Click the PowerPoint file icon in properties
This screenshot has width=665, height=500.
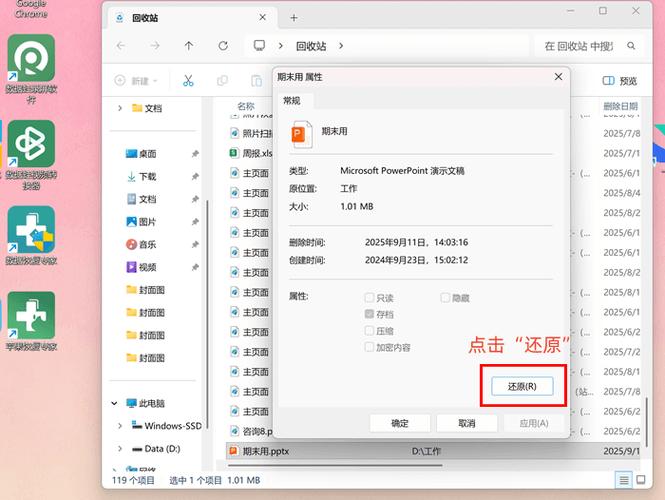pos(302,134)
